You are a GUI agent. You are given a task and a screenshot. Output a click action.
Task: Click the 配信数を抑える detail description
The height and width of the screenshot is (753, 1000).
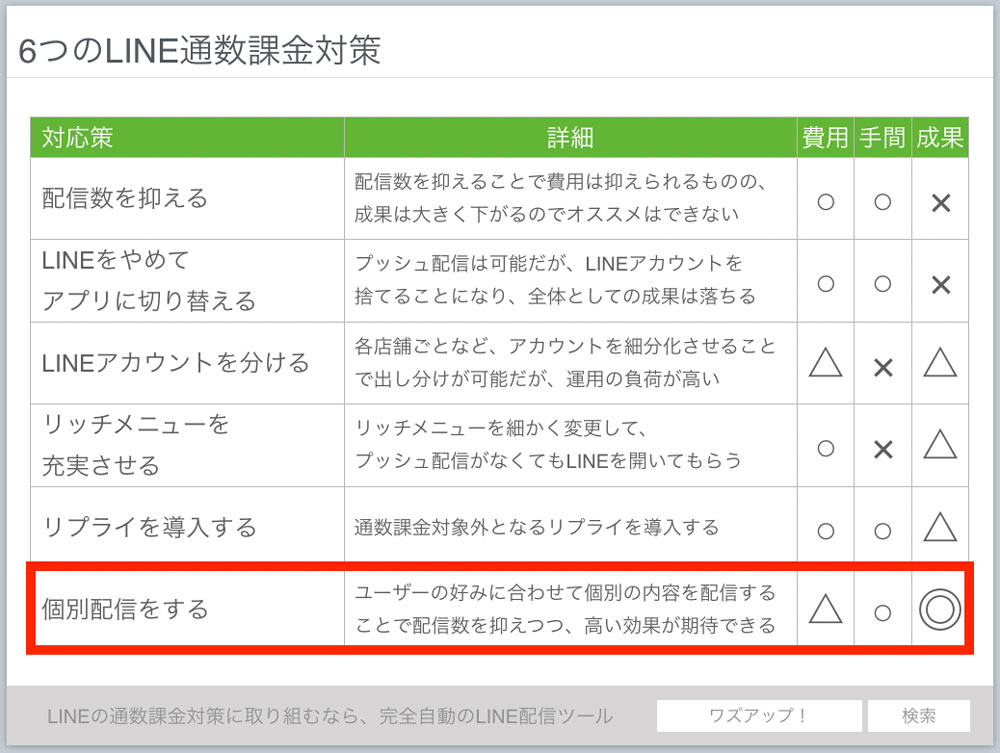(x=561, y=198)
